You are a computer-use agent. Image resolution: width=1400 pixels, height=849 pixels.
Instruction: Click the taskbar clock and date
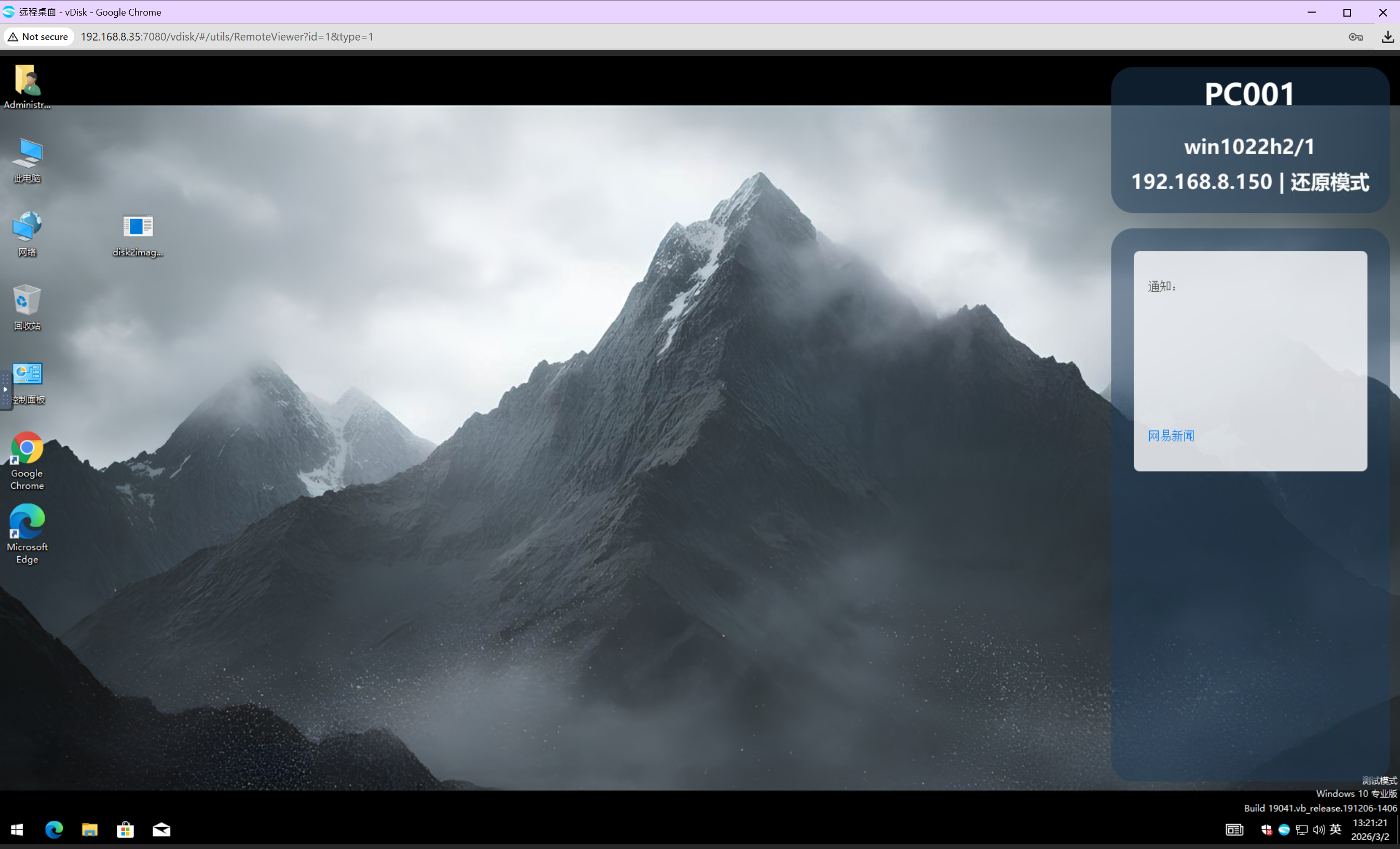1370,830
